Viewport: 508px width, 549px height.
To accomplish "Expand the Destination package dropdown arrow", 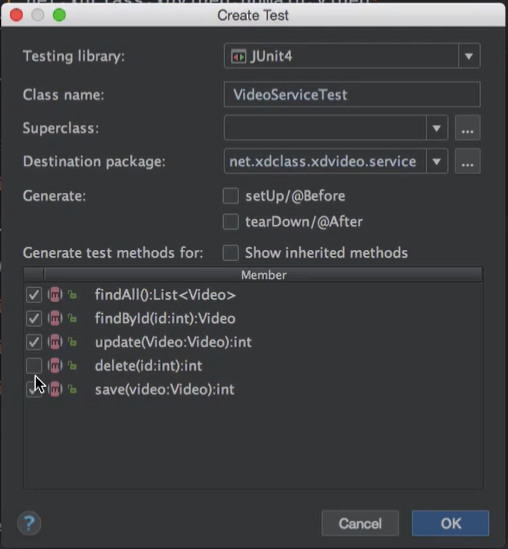I will click(437, 161).
